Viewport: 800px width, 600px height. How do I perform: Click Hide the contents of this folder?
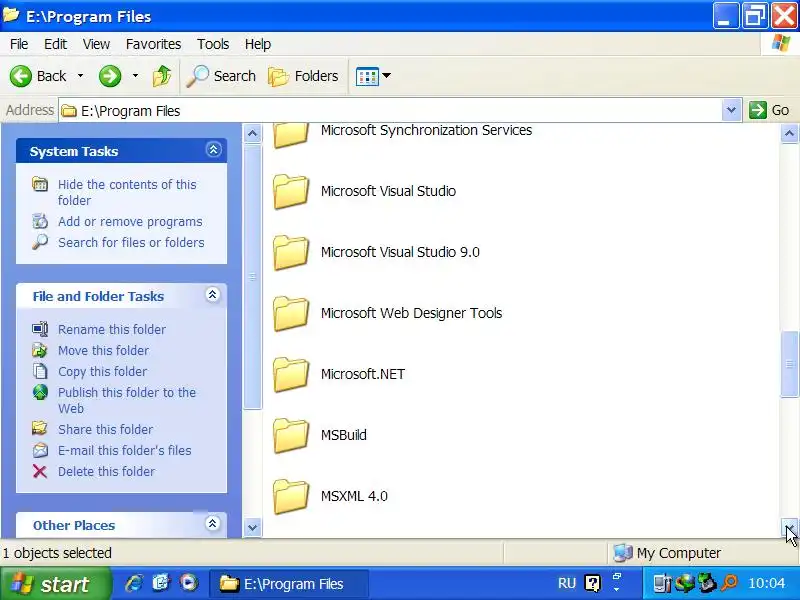[x=127, y=192]
